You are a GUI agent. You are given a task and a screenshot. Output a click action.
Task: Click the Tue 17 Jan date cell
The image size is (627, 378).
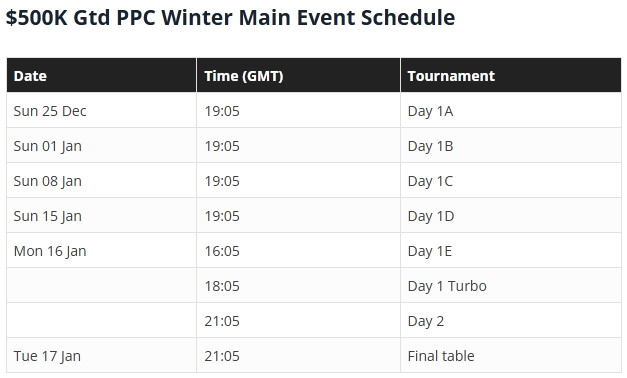point(102,356)
